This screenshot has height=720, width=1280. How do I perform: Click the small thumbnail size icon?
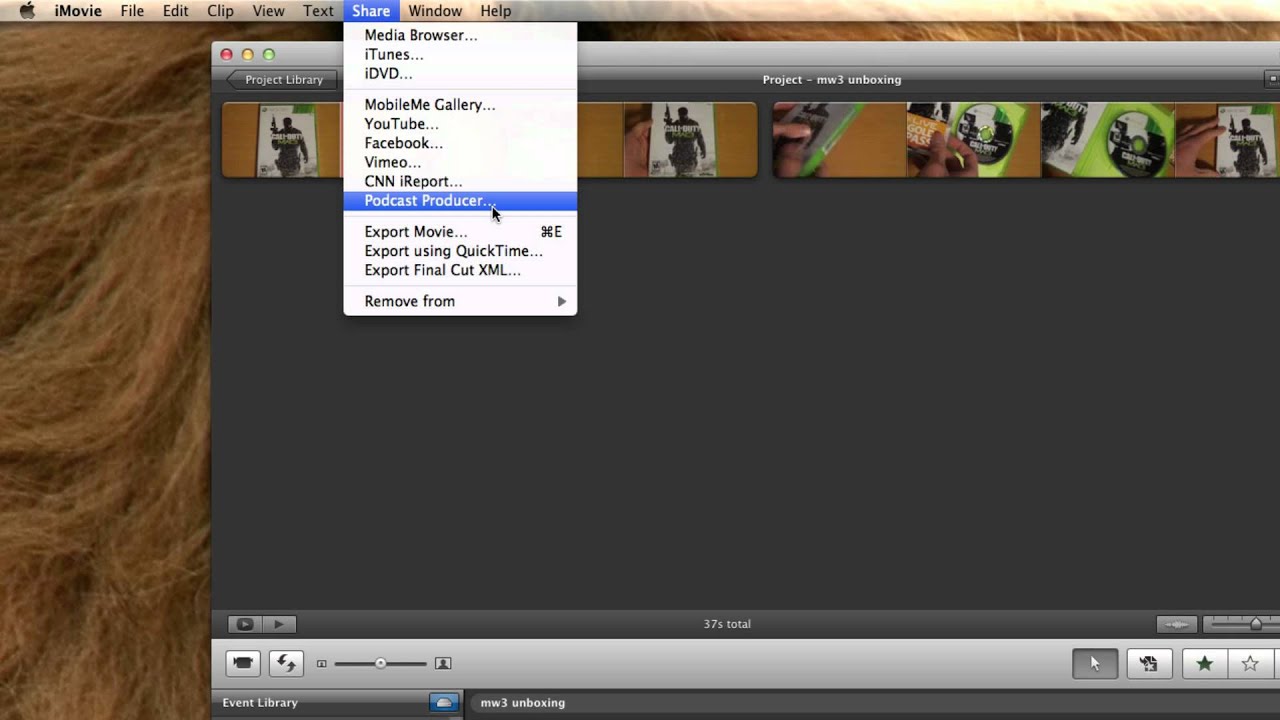(322, 664)
